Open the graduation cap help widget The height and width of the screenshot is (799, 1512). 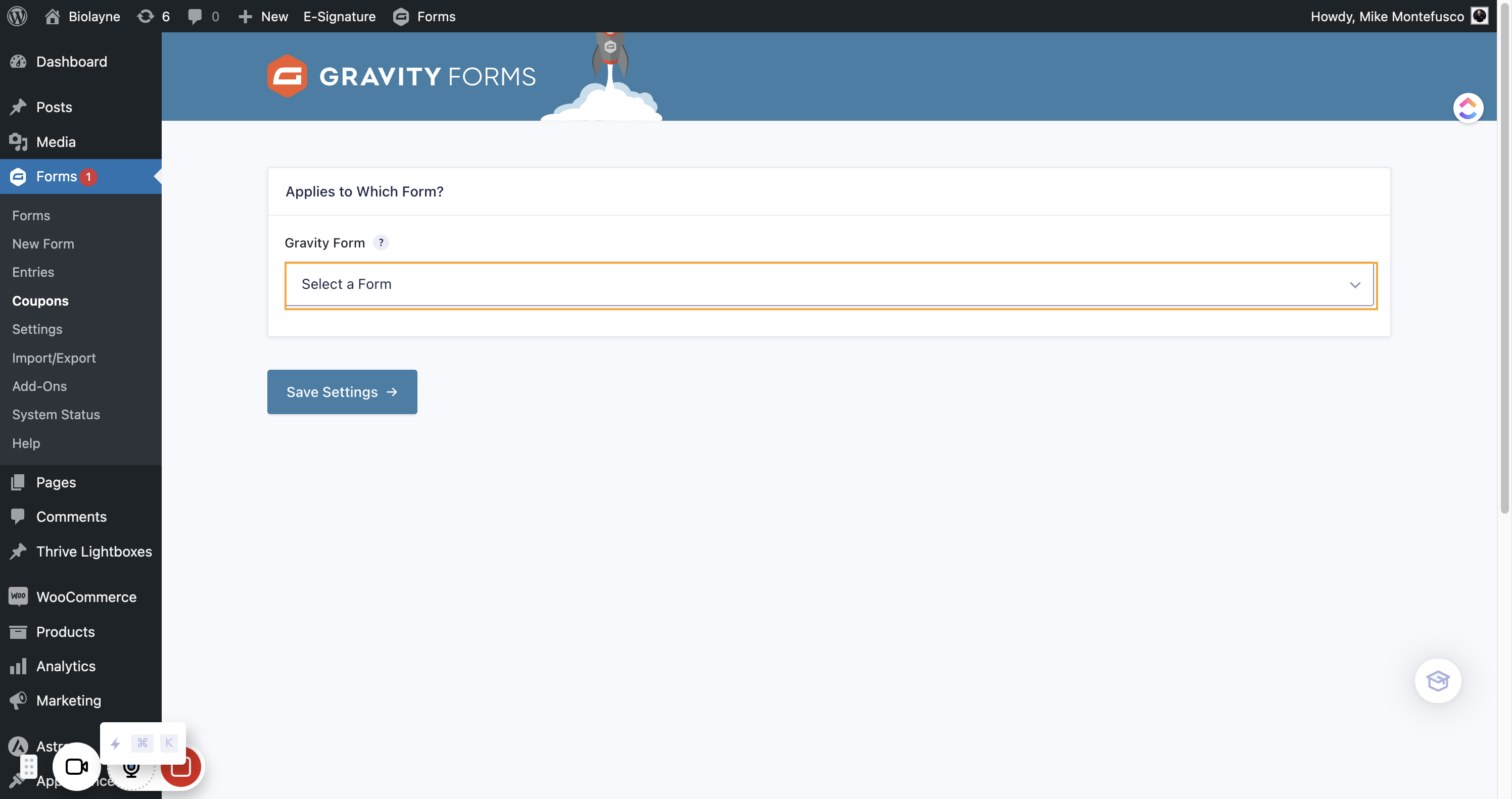coord(1437,680)
